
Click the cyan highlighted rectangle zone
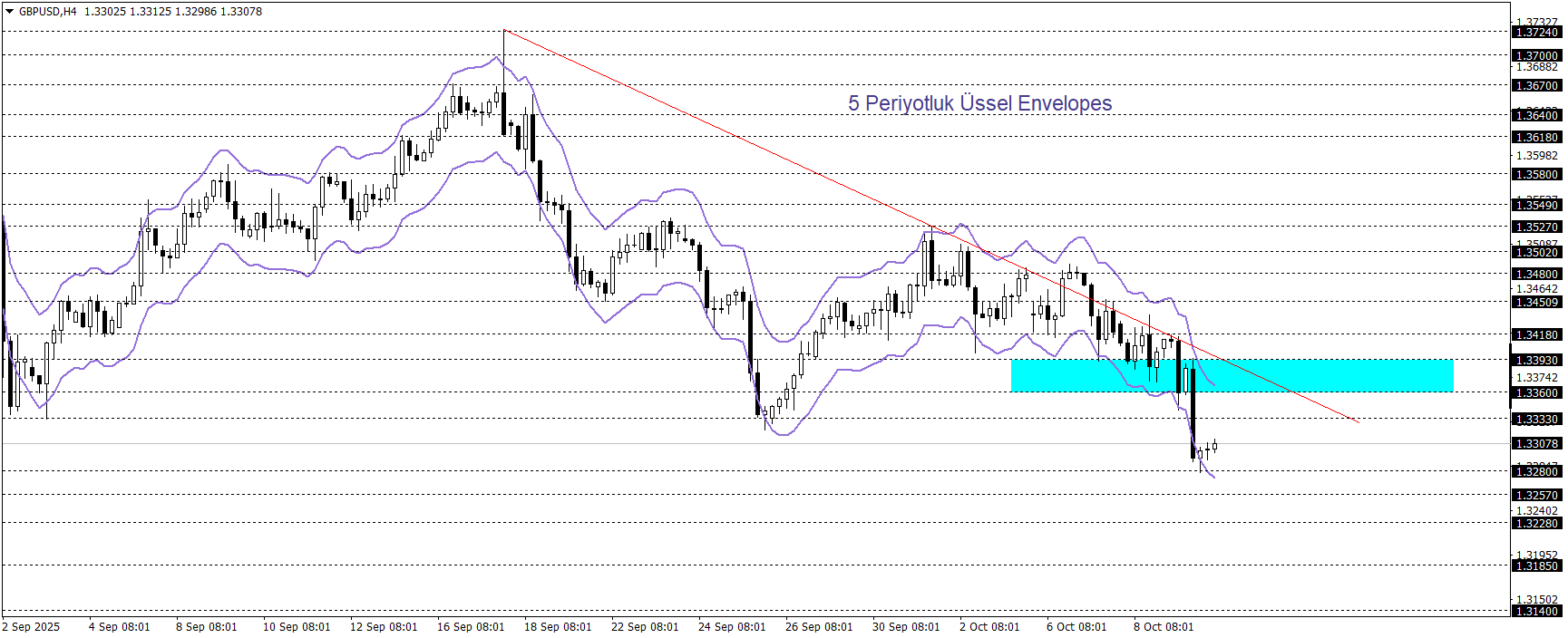point(1232,376)
